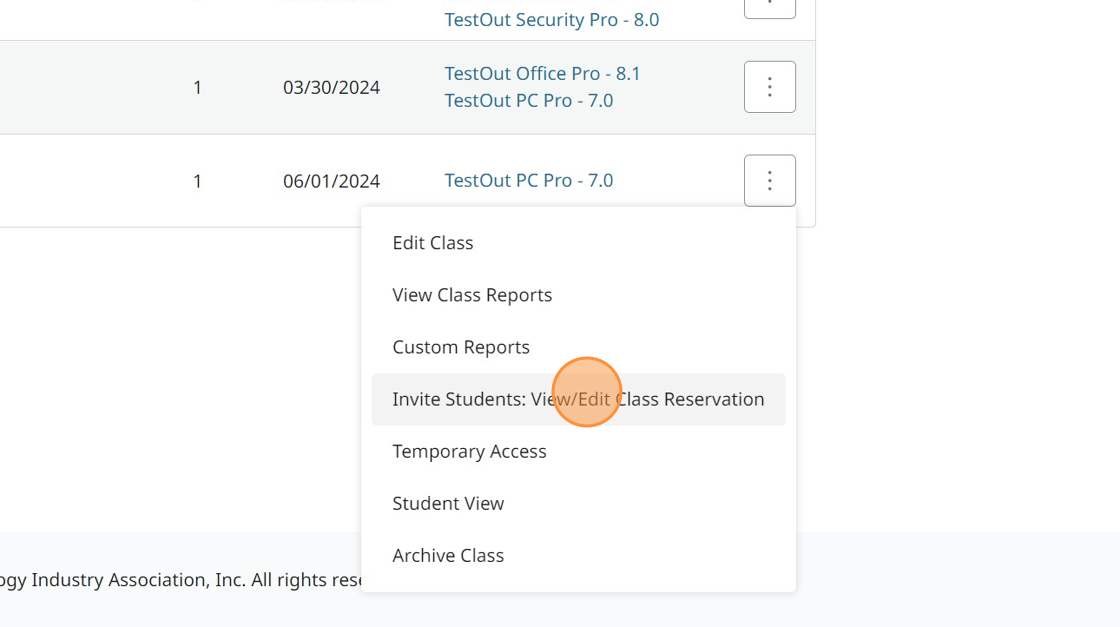Open three-dot menu for the 03/30/2024 class
This screenshot has height=627, width=1120.
769,87
